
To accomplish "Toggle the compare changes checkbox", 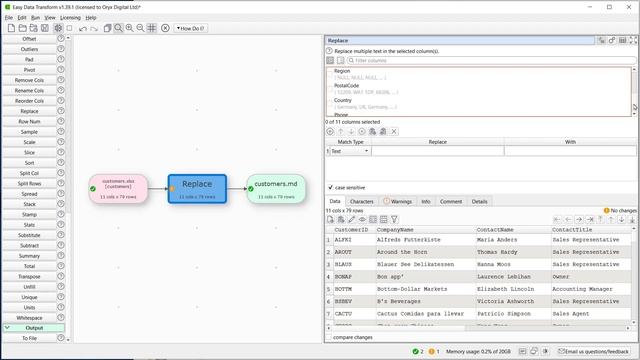I will (329, 337).
